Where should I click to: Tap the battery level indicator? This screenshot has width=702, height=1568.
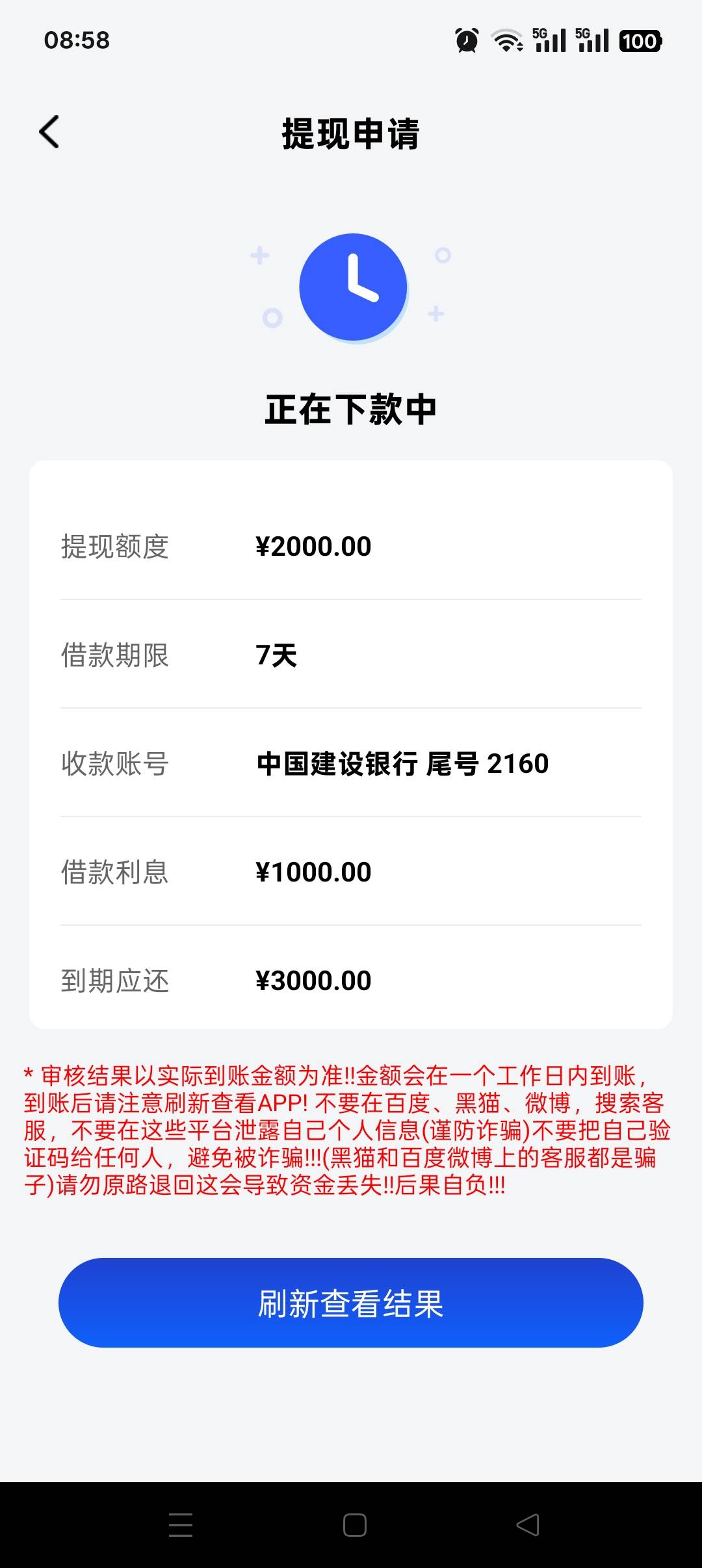tap(640, 41)
